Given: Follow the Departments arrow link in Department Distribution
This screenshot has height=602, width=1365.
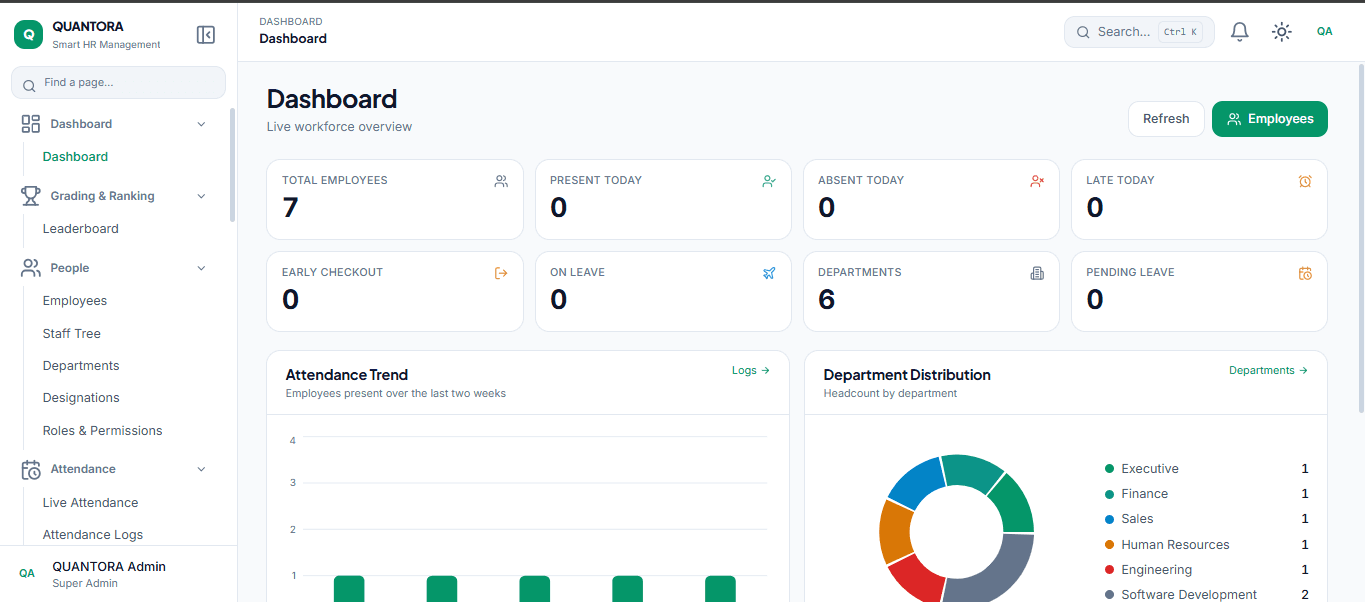Looking at the screenshot, I should (x=1268, y=370).
